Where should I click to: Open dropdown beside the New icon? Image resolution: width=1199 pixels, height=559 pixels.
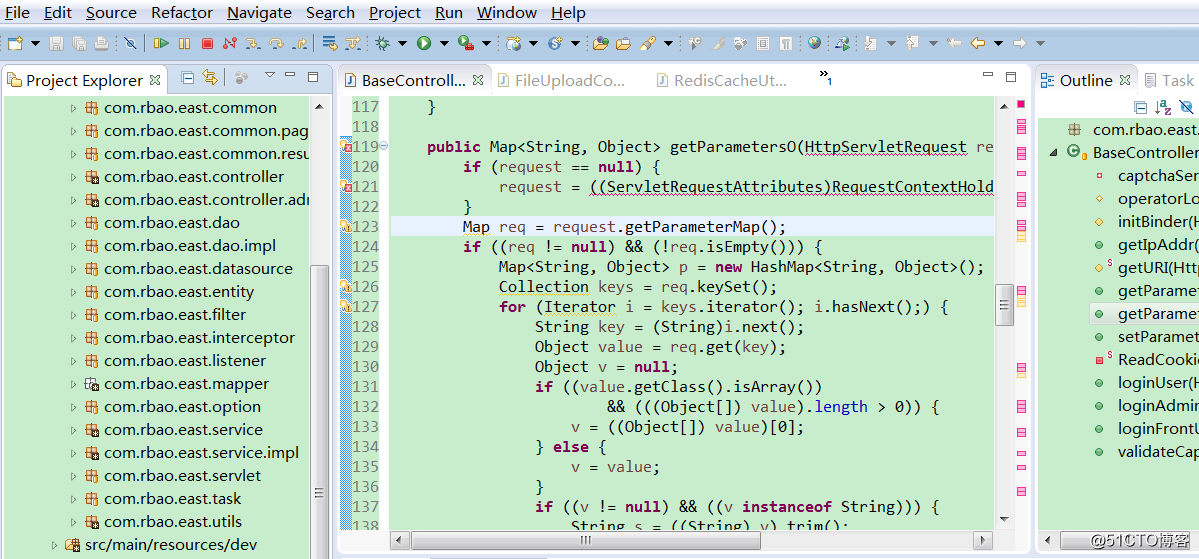[x=35, y=44]
